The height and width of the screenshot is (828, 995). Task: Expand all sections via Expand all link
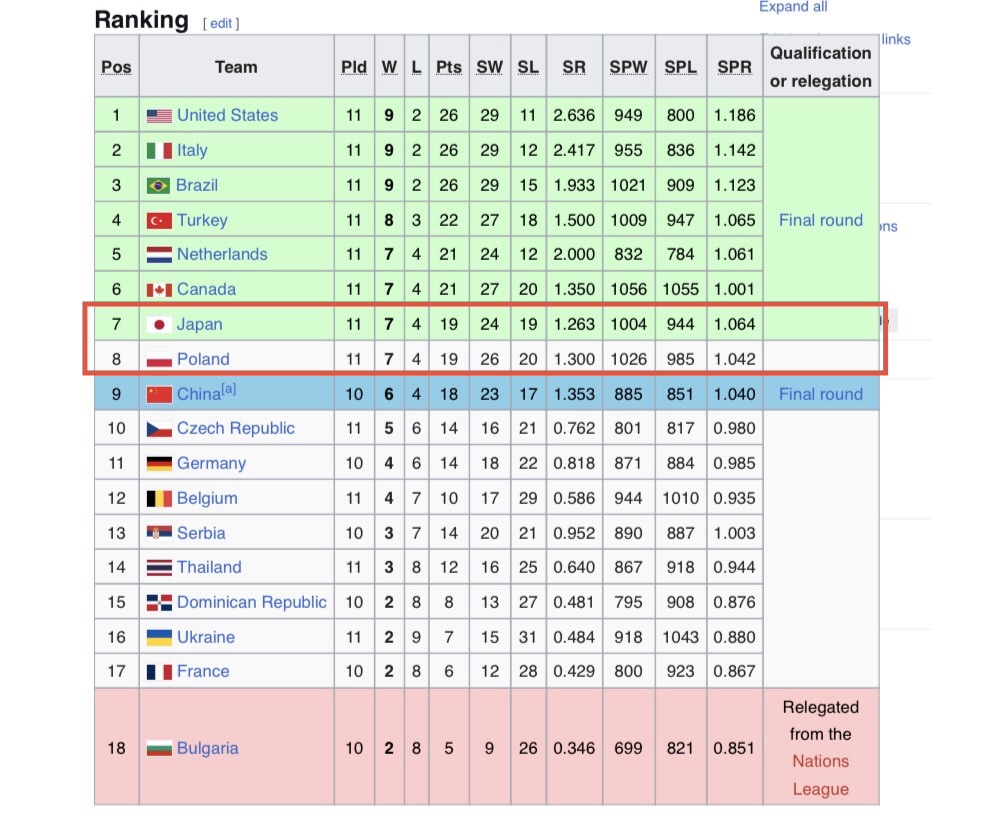[793, 7]
